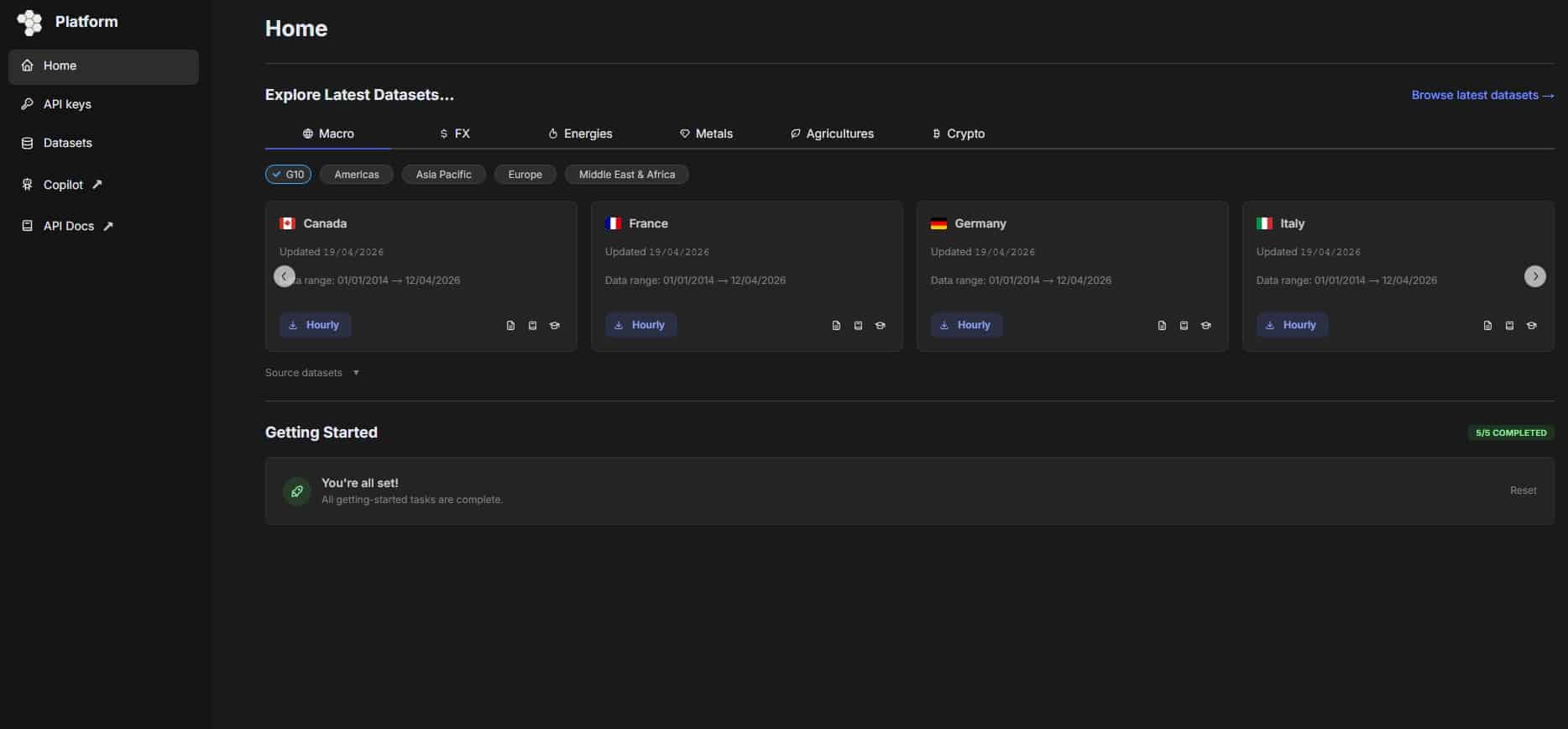The height and width of the screenshot is (729, 1568).
Task: Switch to the Crypto tab
Action: [958, 134]
